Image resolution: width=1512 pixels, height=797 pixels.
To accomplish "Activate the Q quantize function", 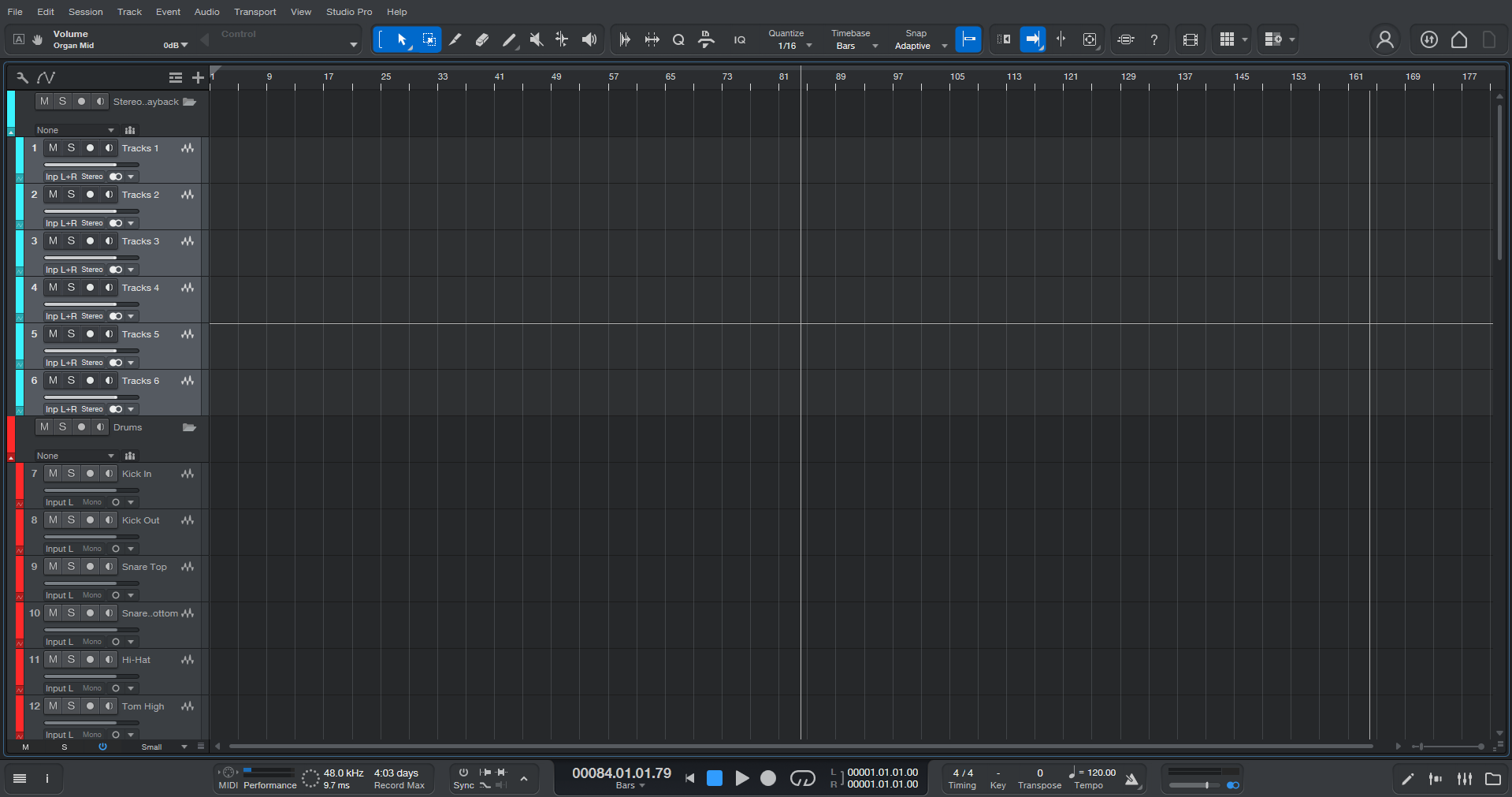I will (x=678, y=39).
